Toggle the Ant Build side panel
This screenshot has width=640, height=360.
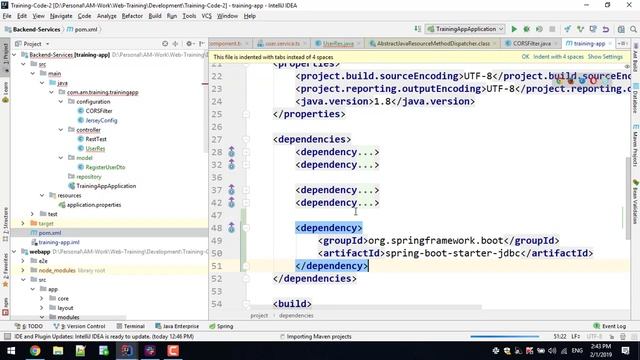click(x=636, y=57)
